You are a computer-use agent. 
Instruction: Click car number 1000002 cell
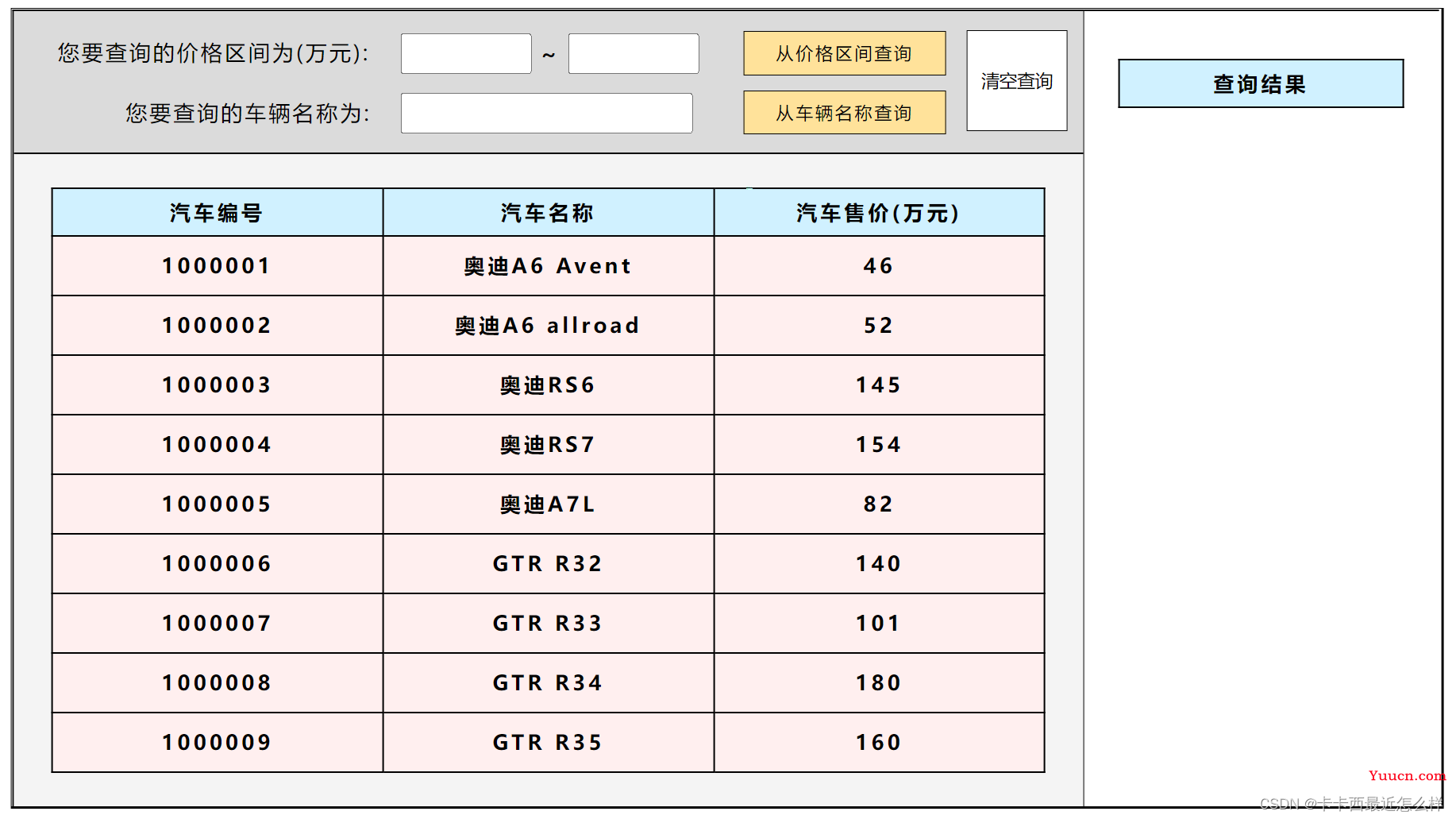(218, 326)
